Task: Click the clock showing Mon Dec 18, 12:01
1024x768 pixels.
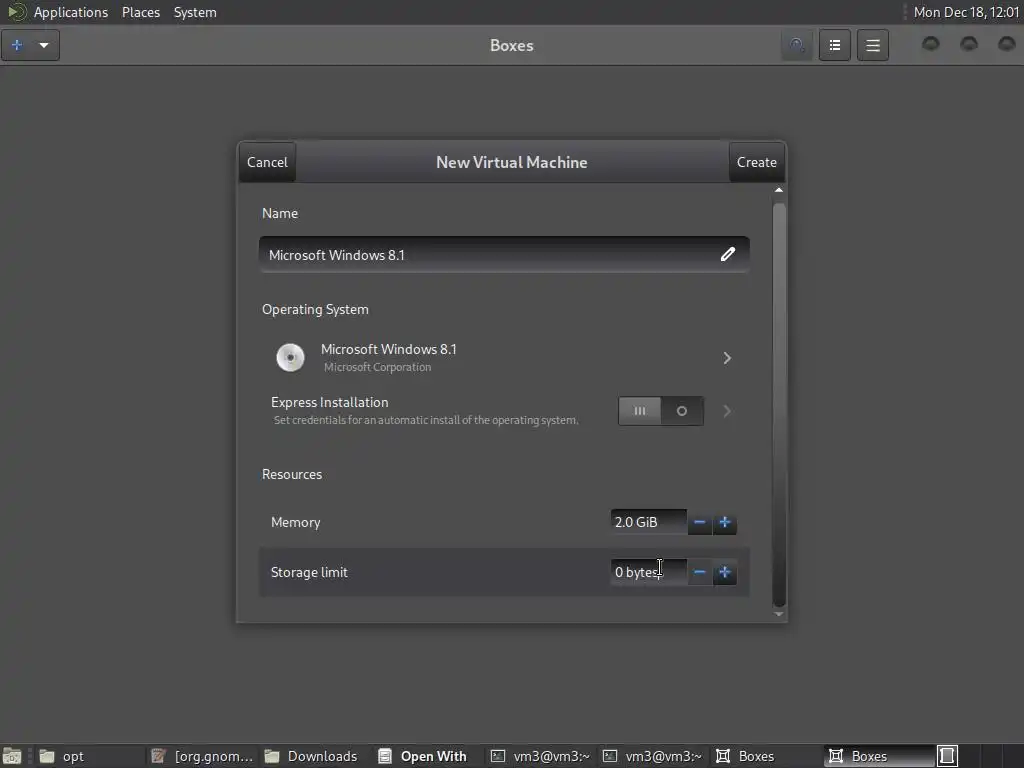Action: coord(966,12)
